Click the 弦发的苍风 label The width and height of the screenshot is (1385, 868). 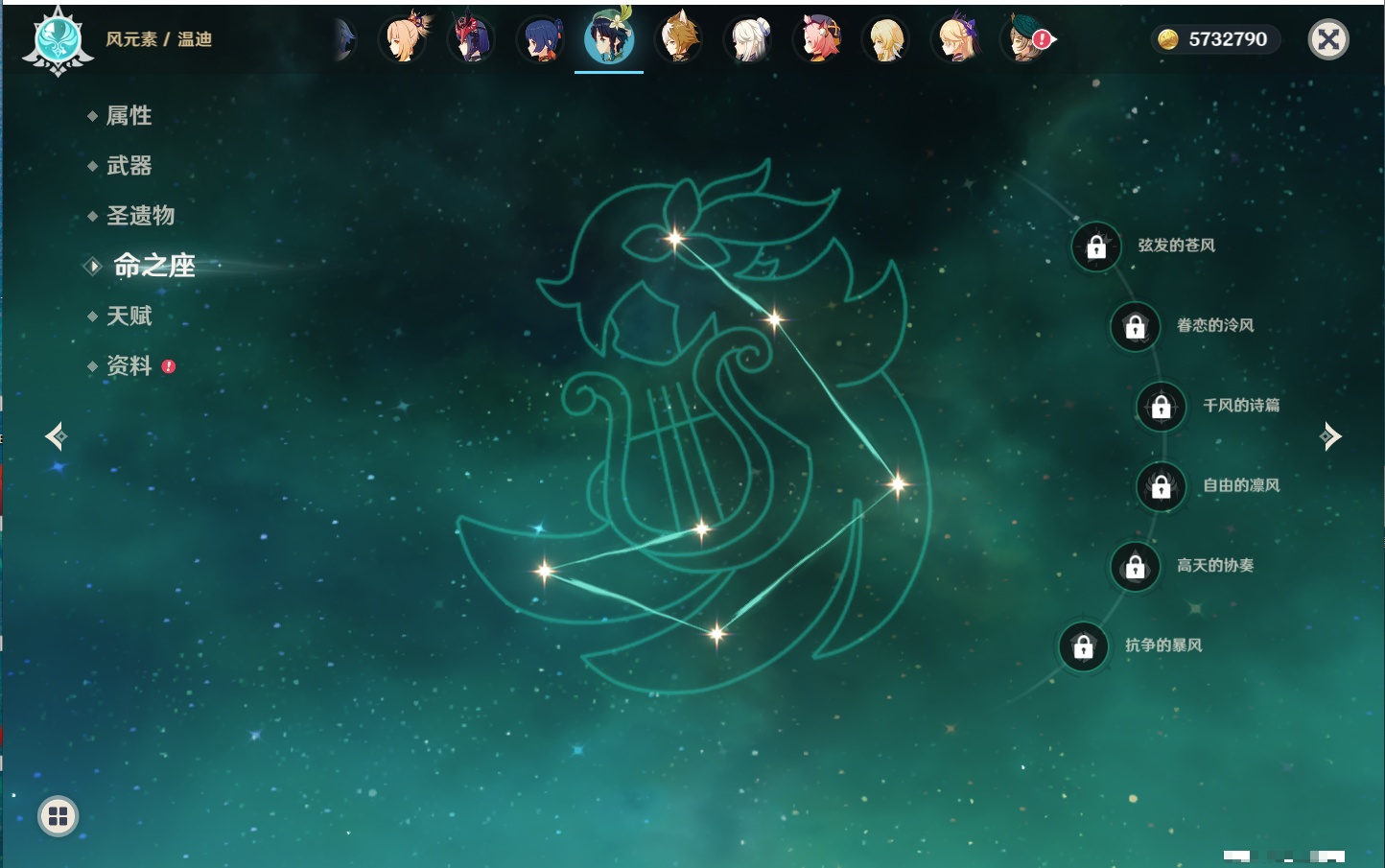[1176, 246]
